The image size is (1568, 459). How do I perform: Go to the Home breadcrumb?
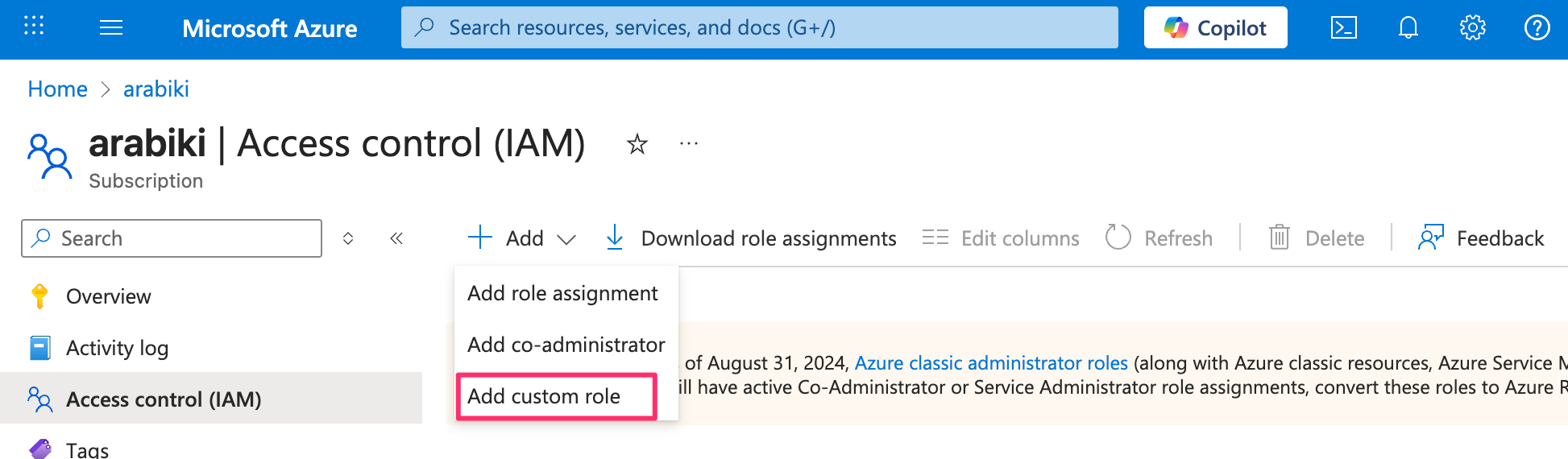(57, 89)
